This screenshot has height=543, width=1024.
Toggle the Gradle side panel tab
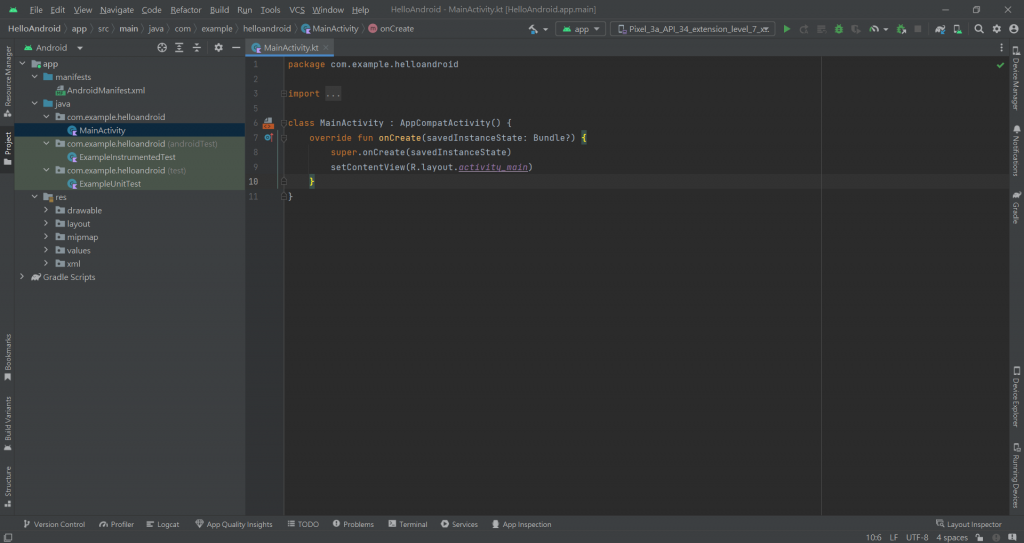tap(1016, 208)
